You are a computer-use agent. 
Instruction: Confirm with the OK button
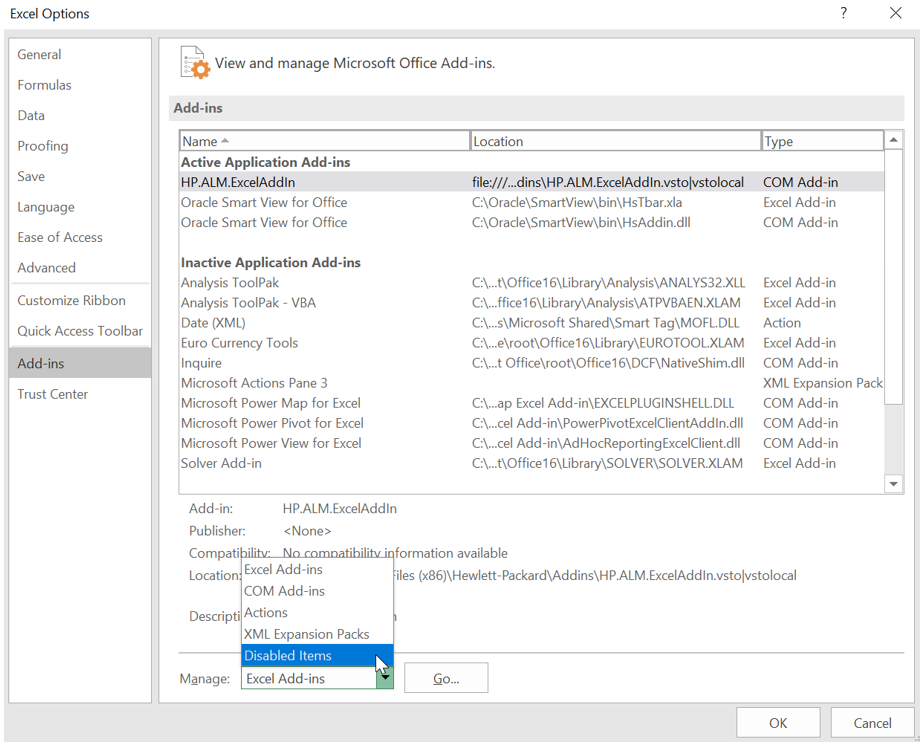pos(778,723)
